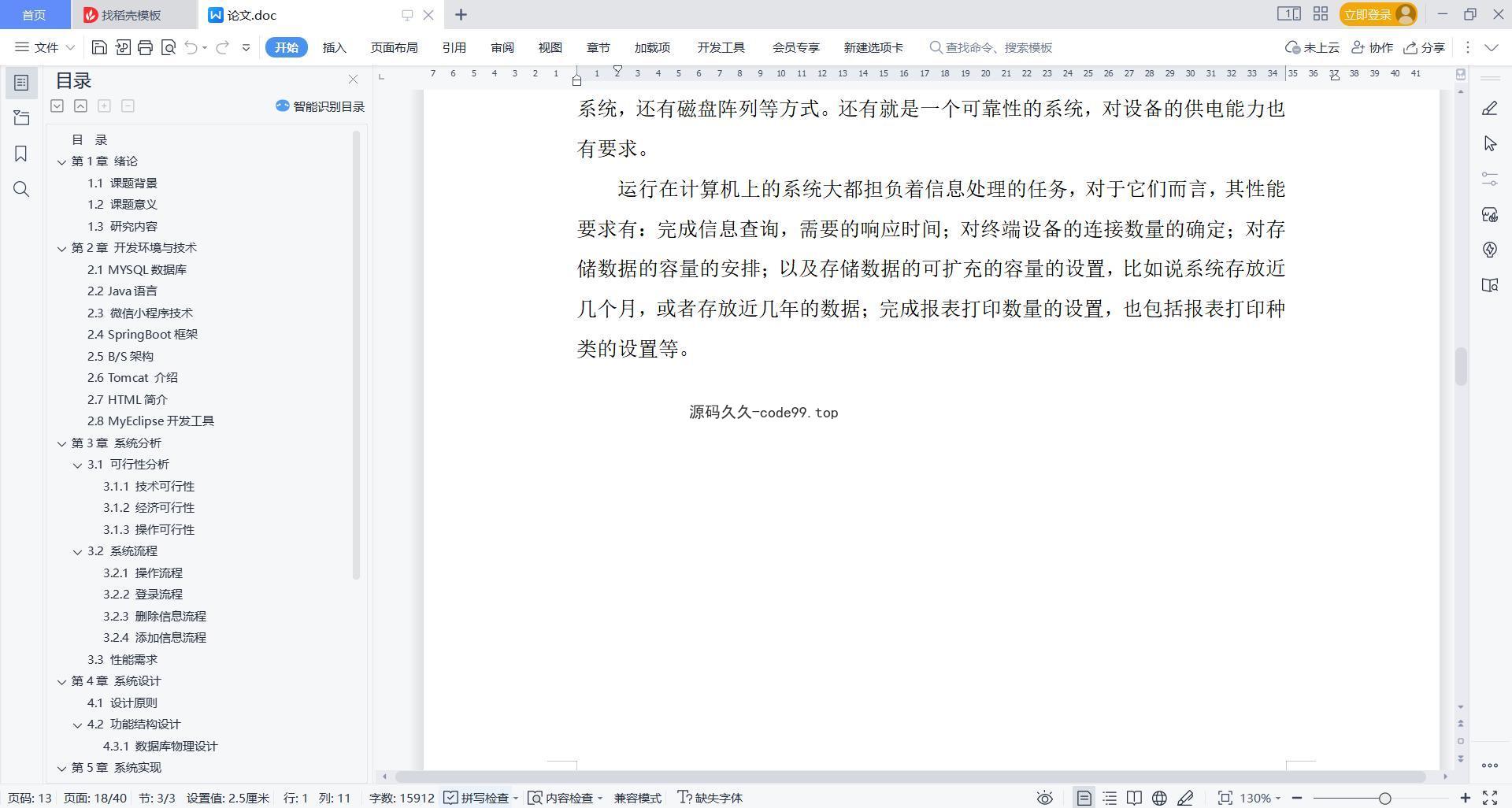Switch to 找稻壳模板 tab

coord(132,15)
